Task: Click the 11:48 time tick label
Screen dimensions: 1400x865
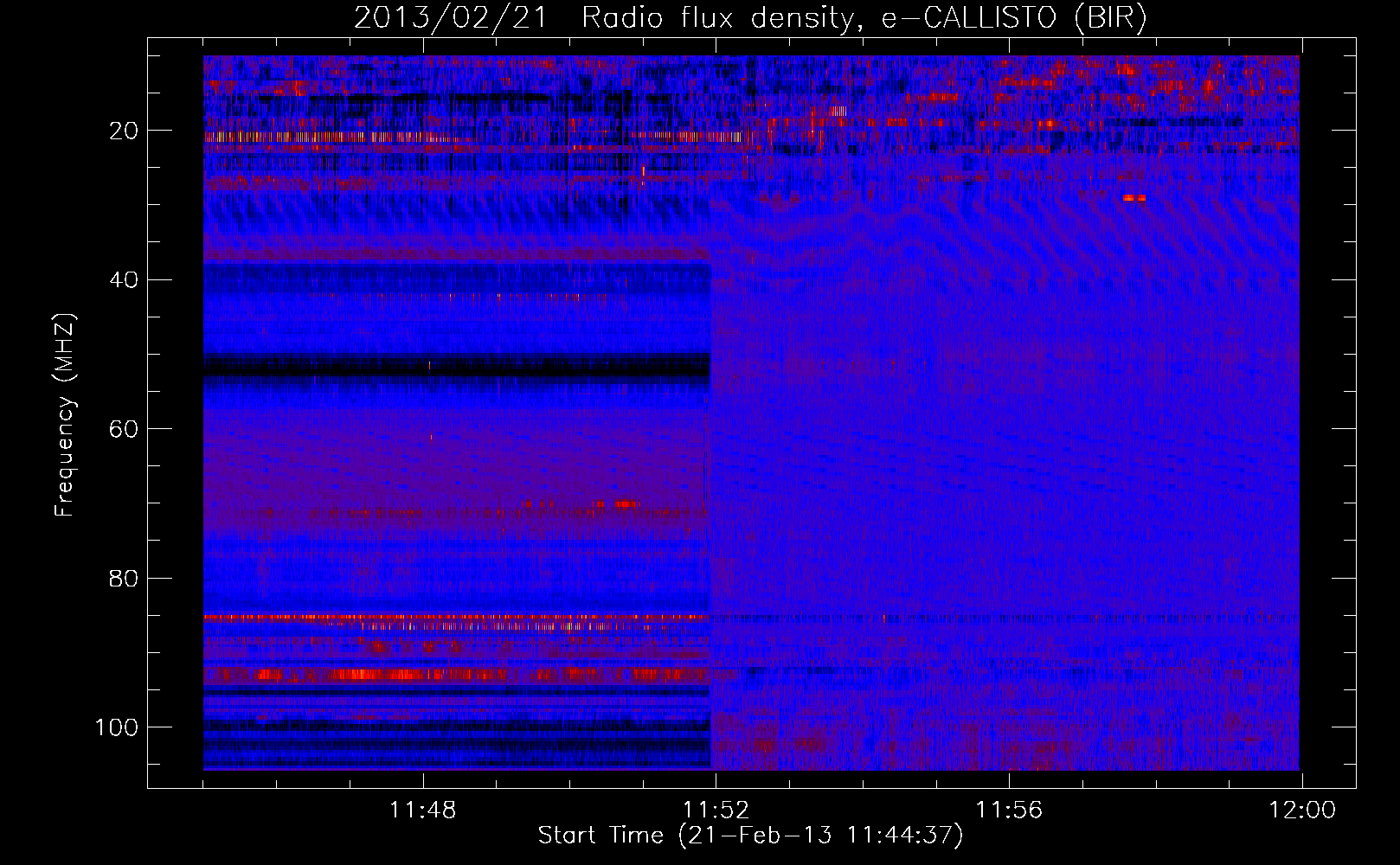Action: point(422,811)
